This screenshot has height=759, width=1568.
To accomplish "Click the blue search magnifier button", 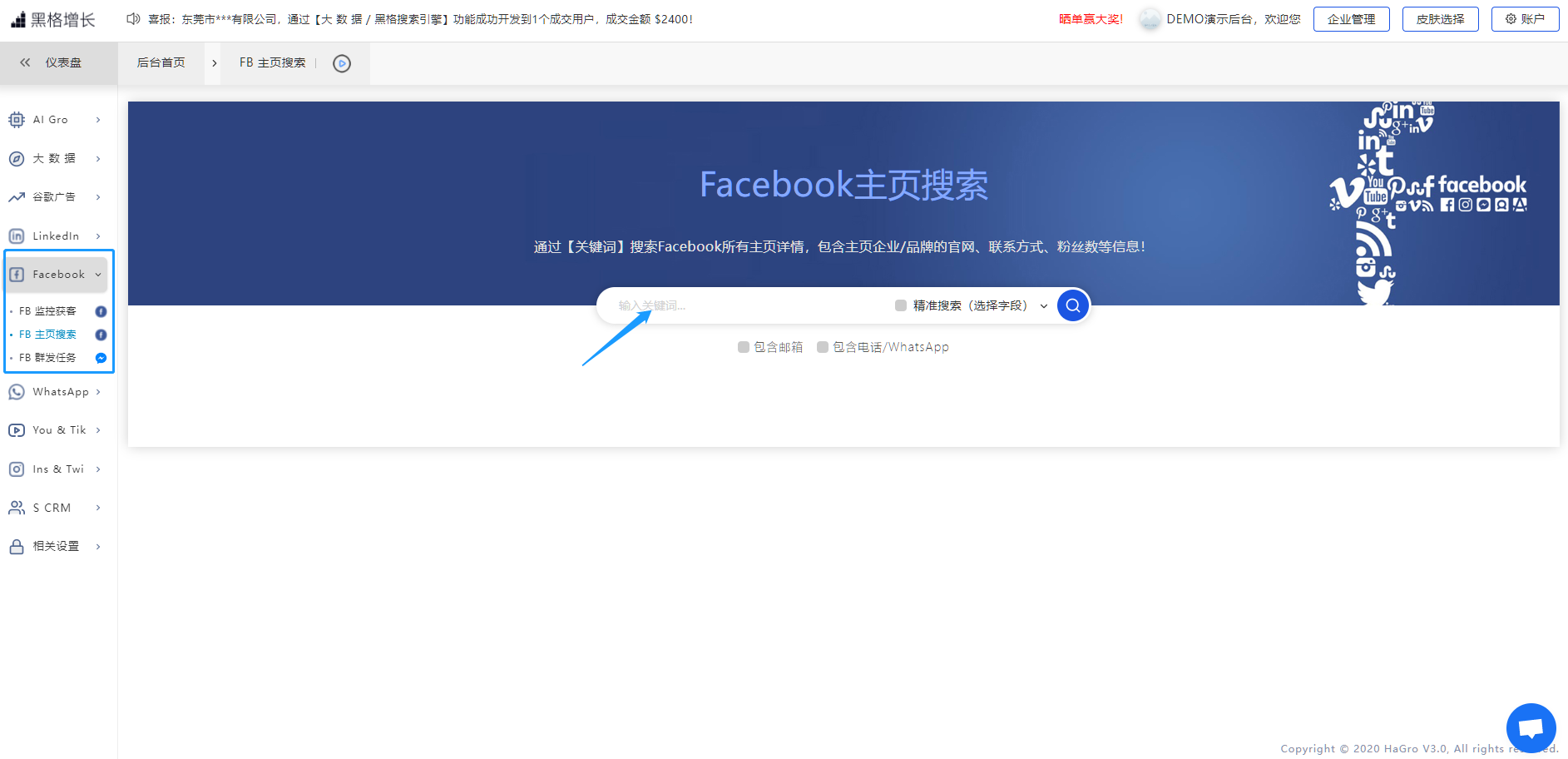I will [1073, 305].
